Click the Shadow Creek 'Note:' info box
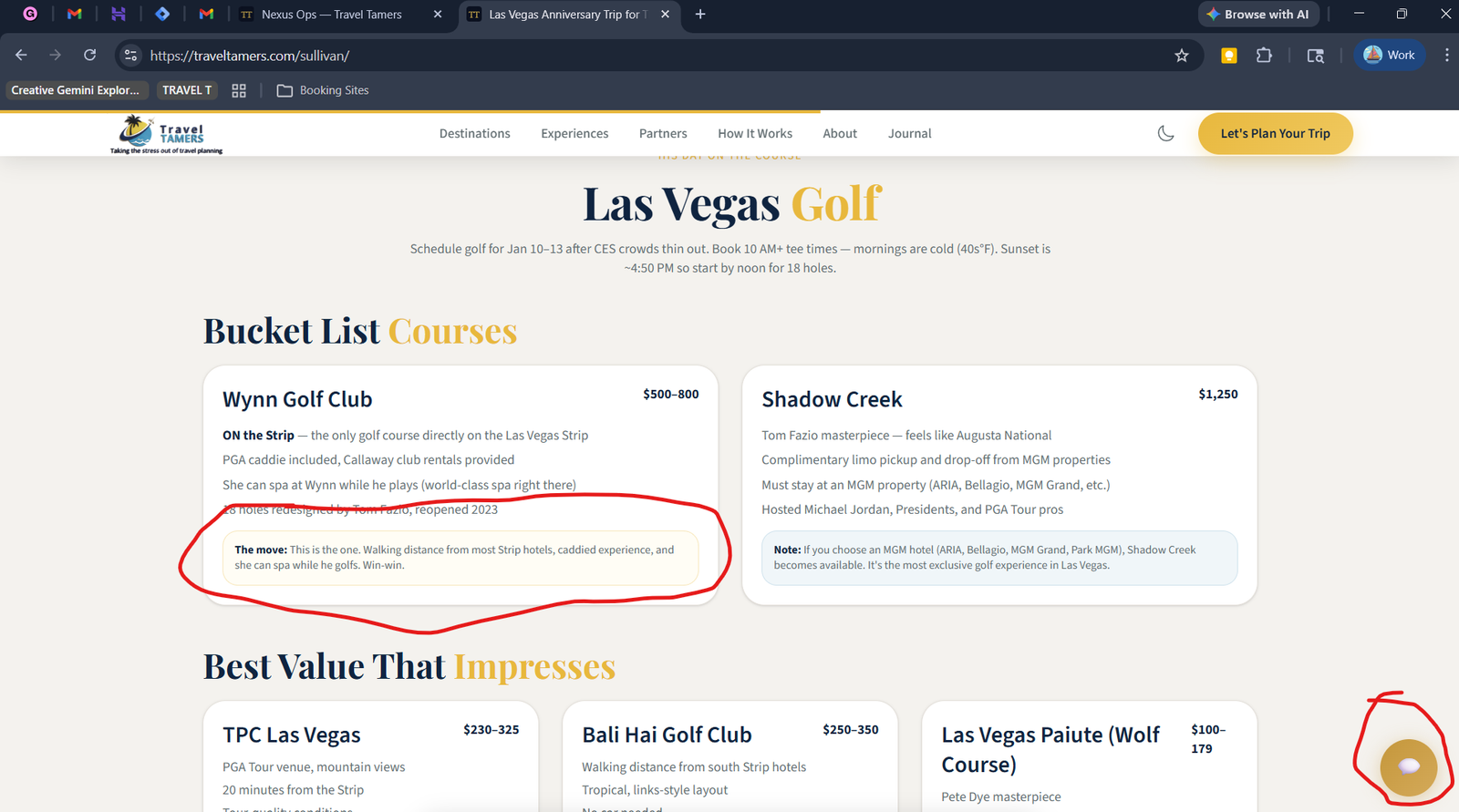Screen dimensions: 1459x812 pyautogui.click(x=999, y=558)
